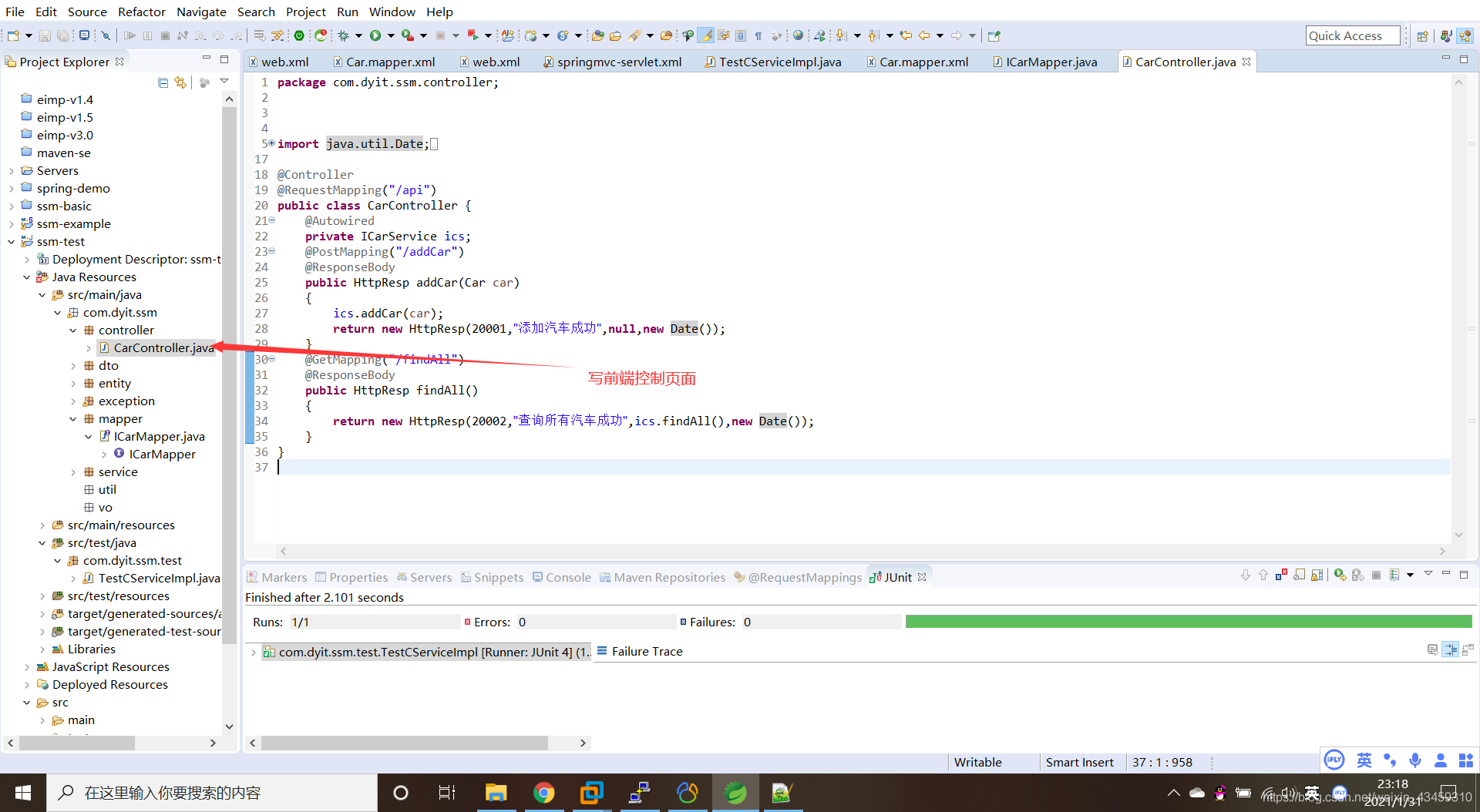Click JUnit Next Failed Test arrow

point(1246,575)
